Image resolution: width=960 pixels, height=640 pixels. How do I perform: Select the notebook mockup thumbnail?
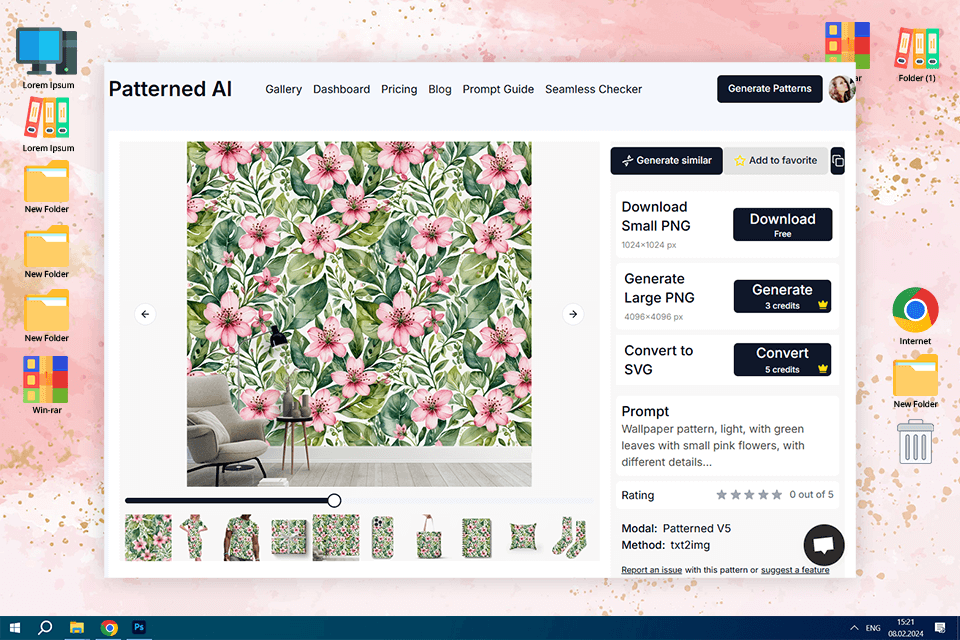click(x=476, y=538)
